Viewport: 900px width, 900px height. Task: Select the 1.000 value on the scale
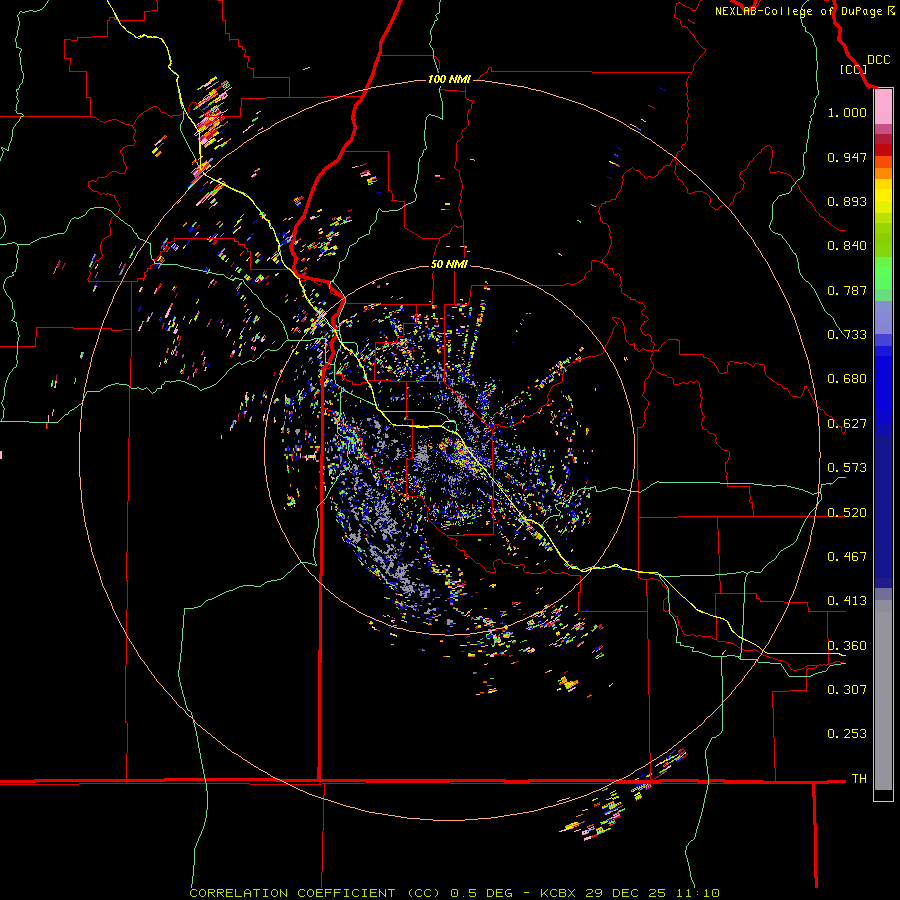pyautogui.click(x=847, y=112)
